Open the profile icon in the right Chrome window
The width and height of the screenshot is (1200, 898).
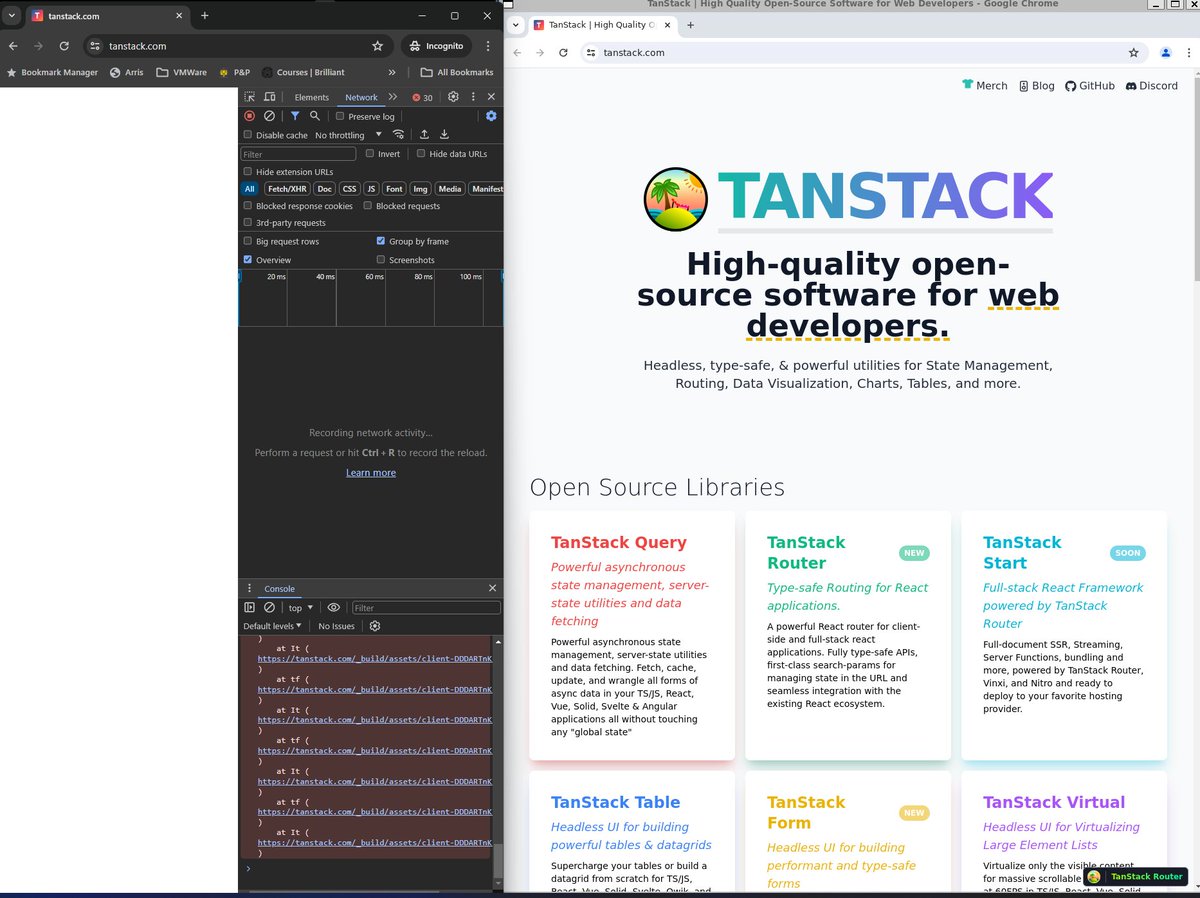(x=1166, y=52)
